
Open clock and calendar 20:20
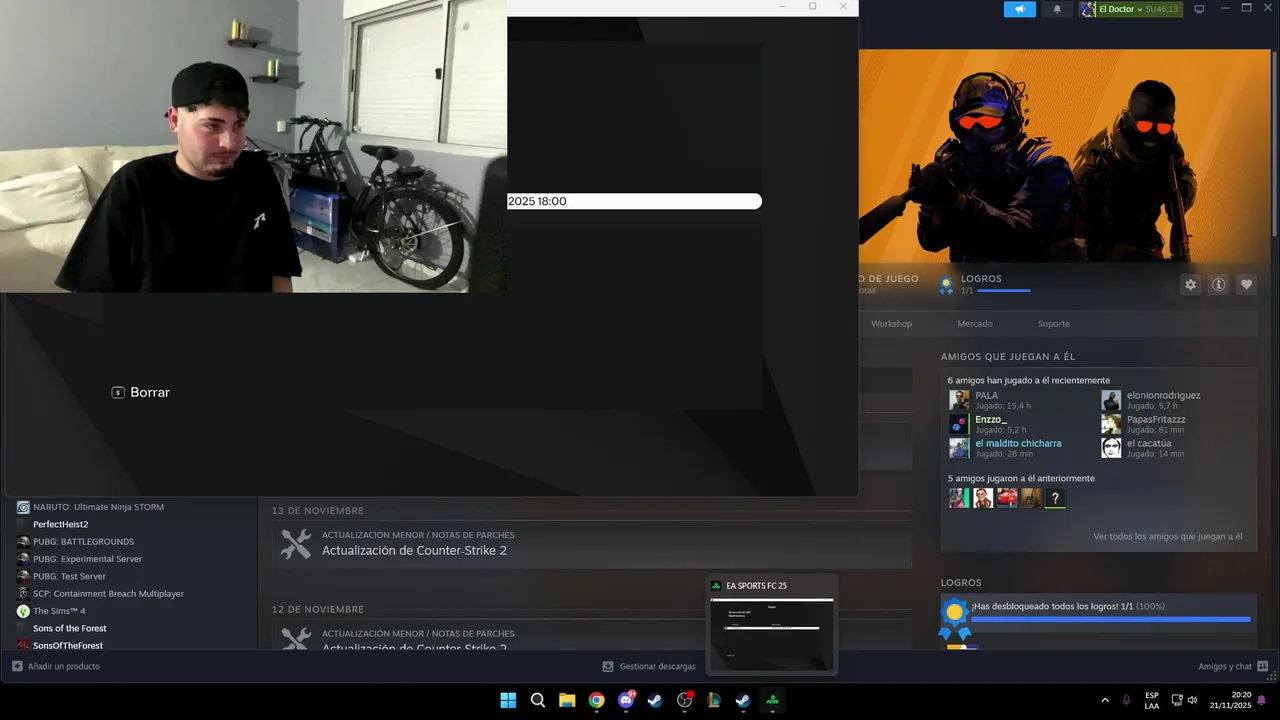coord(1231,700)
